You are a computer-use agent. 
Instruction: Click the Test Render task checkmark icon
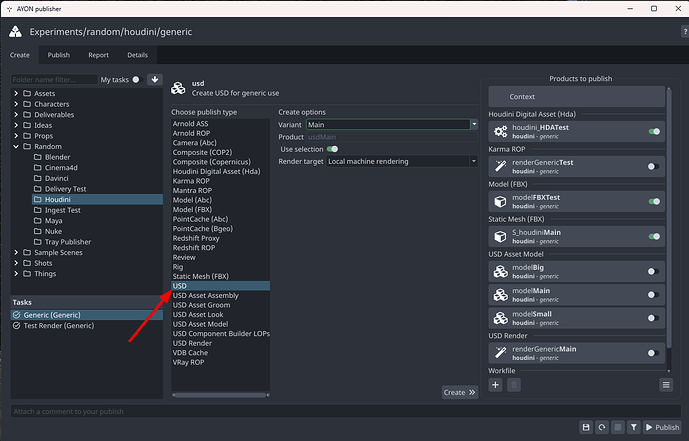click(x=17, y=325)
